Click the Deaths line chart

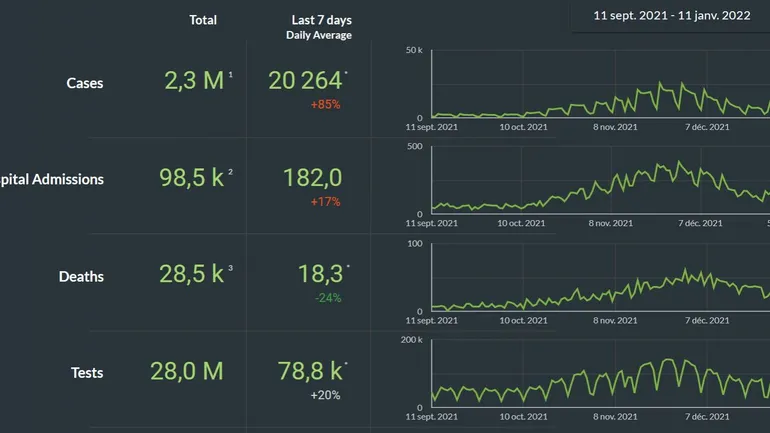600,284
